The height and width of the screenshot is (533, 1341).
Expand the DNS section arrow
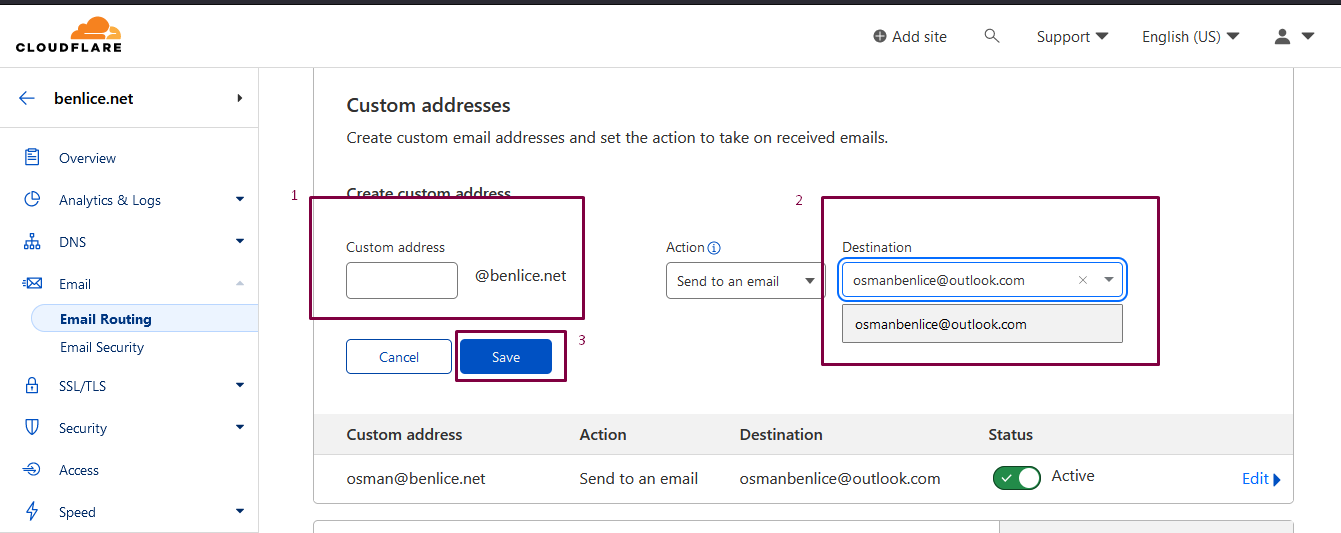coord(240,241)
